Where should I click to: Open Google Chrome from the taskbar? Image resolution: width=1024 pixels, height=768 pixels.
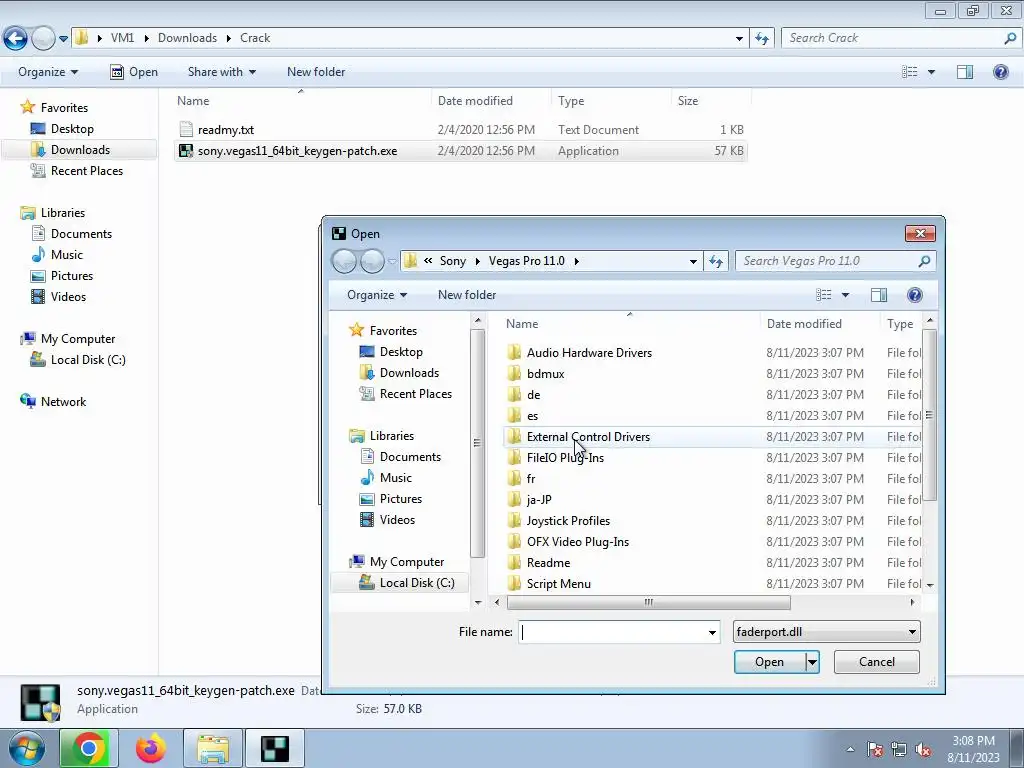89,748
